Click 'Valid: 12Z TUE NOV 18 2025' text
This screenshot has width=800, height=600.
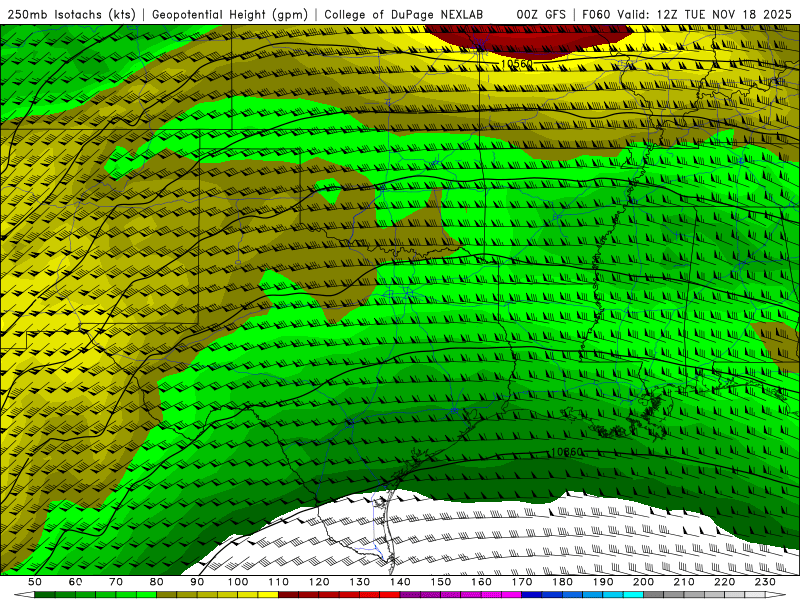tap(705, 14)
